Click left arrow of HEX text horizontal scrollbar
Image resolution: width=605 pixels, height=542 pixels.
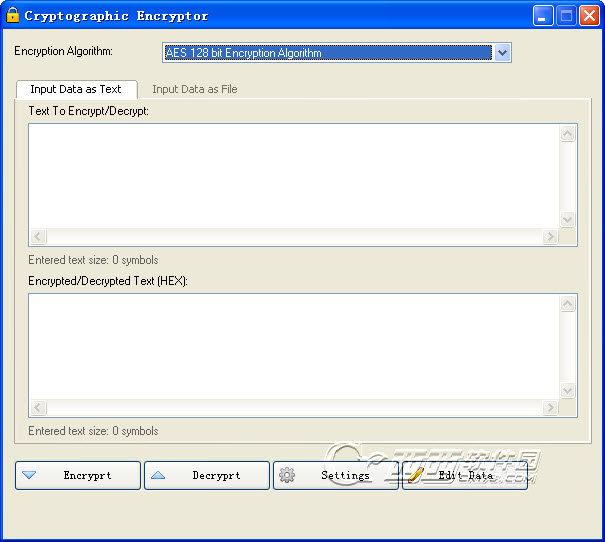(x=38, y=407)
